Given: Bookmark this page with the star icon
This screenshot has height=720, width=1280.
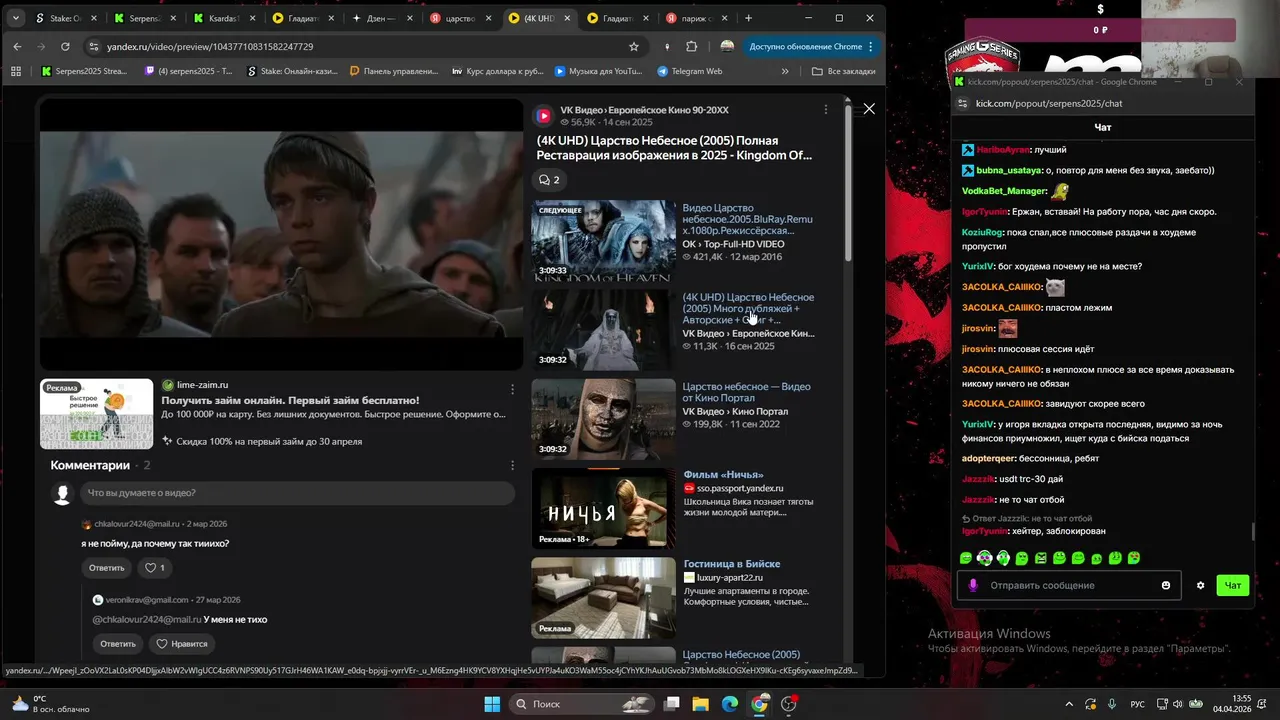Looking at the screenshot, I should pos(634,46).
